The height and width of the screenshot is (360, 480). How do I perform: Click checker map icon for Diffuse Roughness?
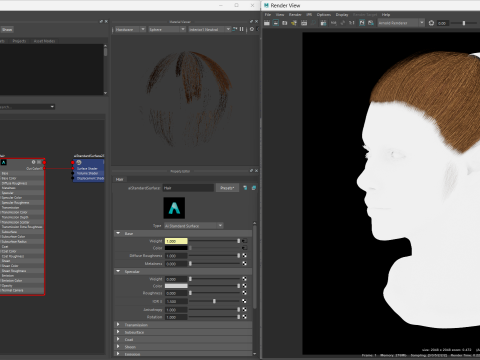pyautogui.click(x=244, y=256)
